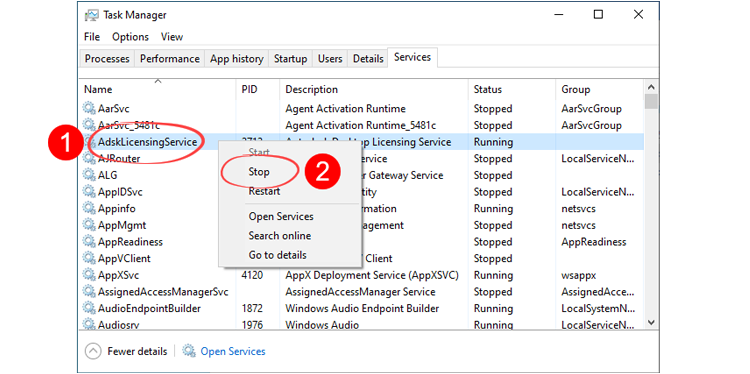Select the AppReadiness service row
The height and width of the screenshot is (374, 750).
362,242
